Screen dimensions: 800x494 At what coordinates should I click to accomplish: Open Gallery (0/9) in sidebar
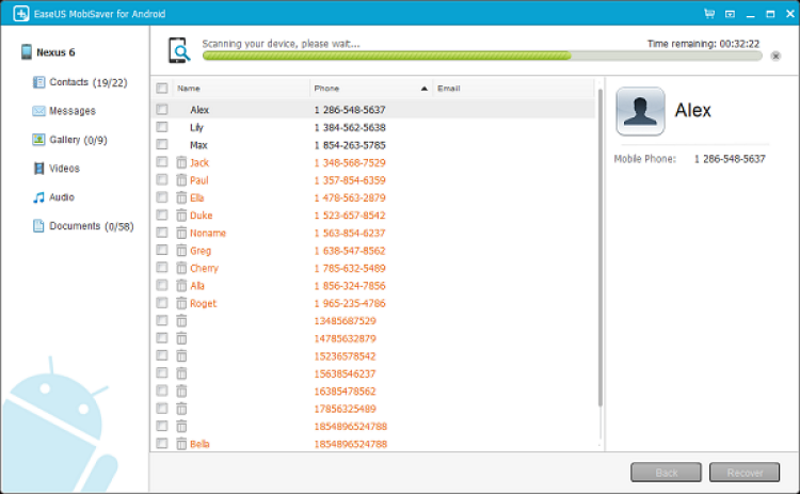tap(70, 139)
